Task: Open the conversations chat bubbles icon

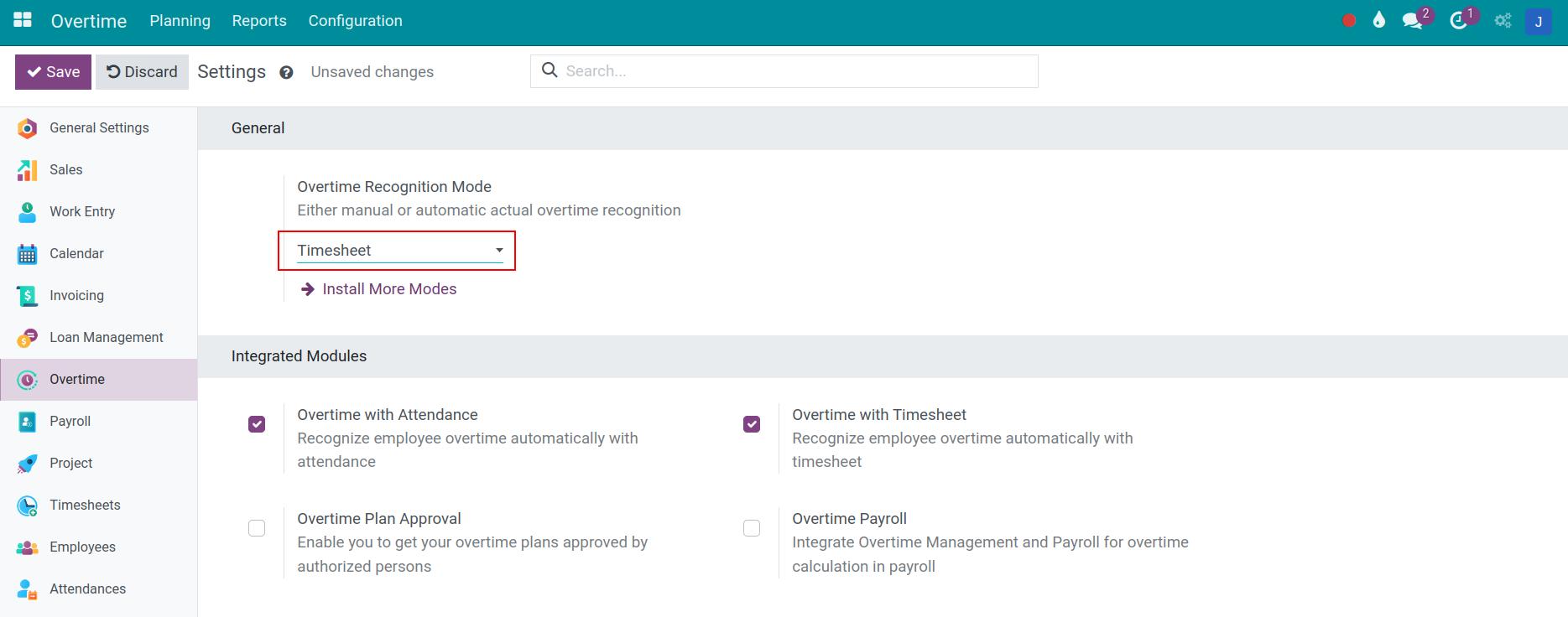Action: [x=1413, y=21]
